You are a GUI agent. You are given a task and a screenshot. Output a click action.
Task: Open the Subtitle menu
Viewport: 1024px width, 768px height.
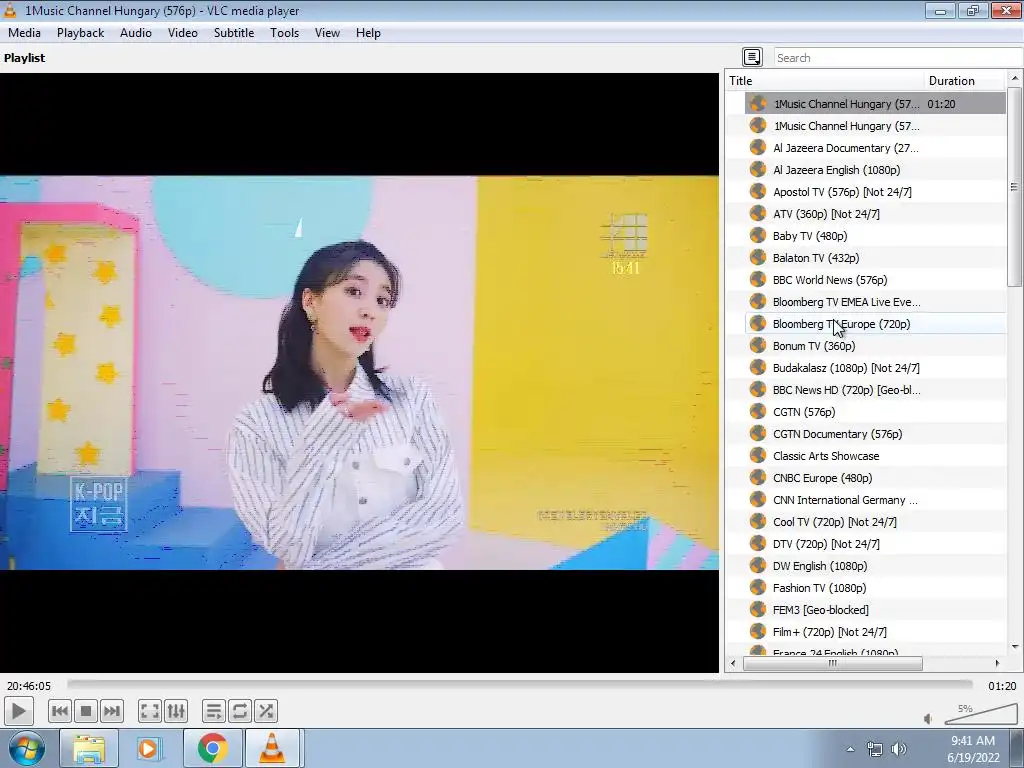[234, 33]
